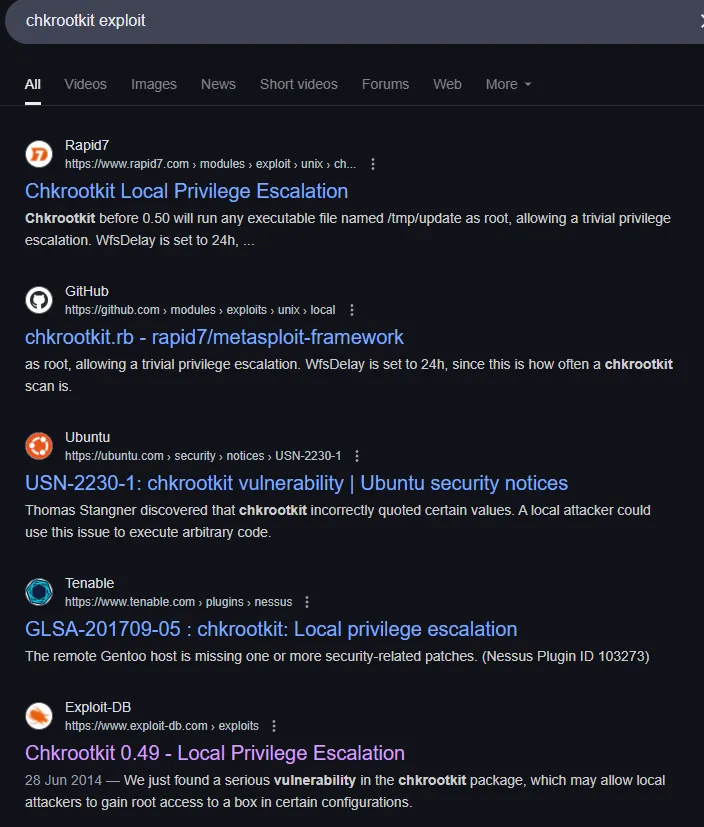Open Chkrootkit Local Privilege Escalation link
The image size is (704, 827).
186,191
